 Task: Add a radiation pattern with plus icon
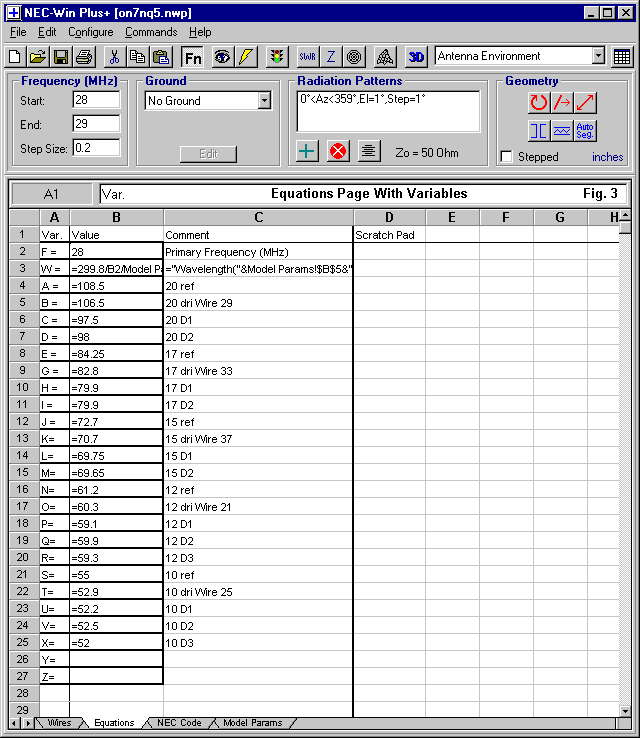tap(308, 151)
